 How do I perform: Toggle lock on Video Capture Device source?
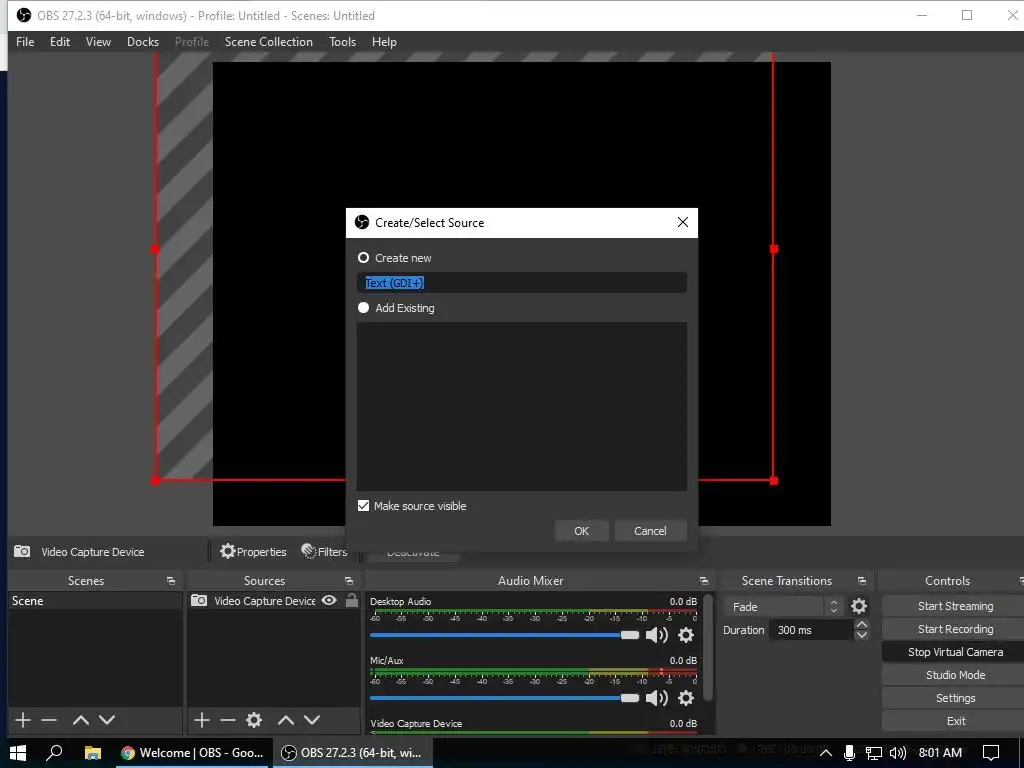(x=352, y=600)
